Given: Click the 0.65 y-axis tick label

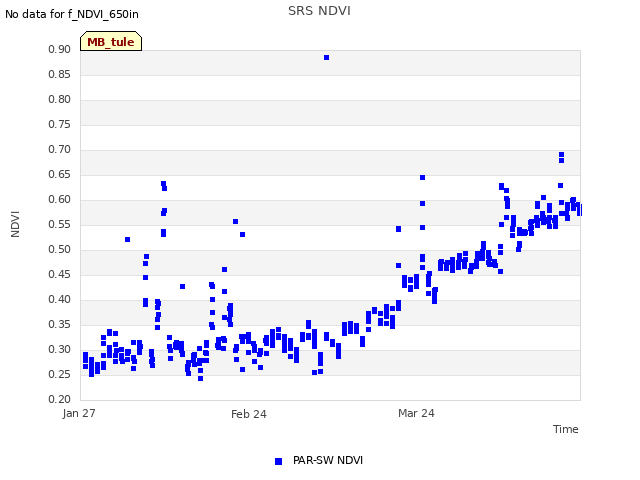Looking at the screenshot, I should (60, 174).
